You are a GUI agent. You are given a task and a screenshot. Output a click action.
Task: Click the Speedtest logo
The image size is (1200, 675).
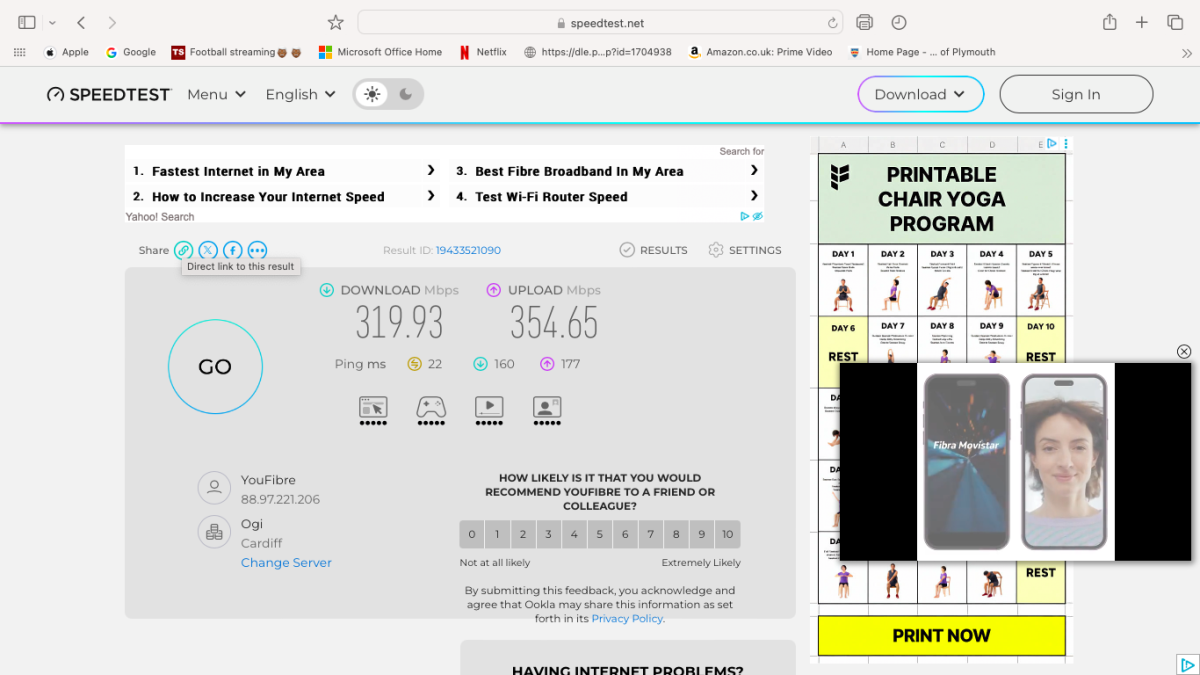109,94
